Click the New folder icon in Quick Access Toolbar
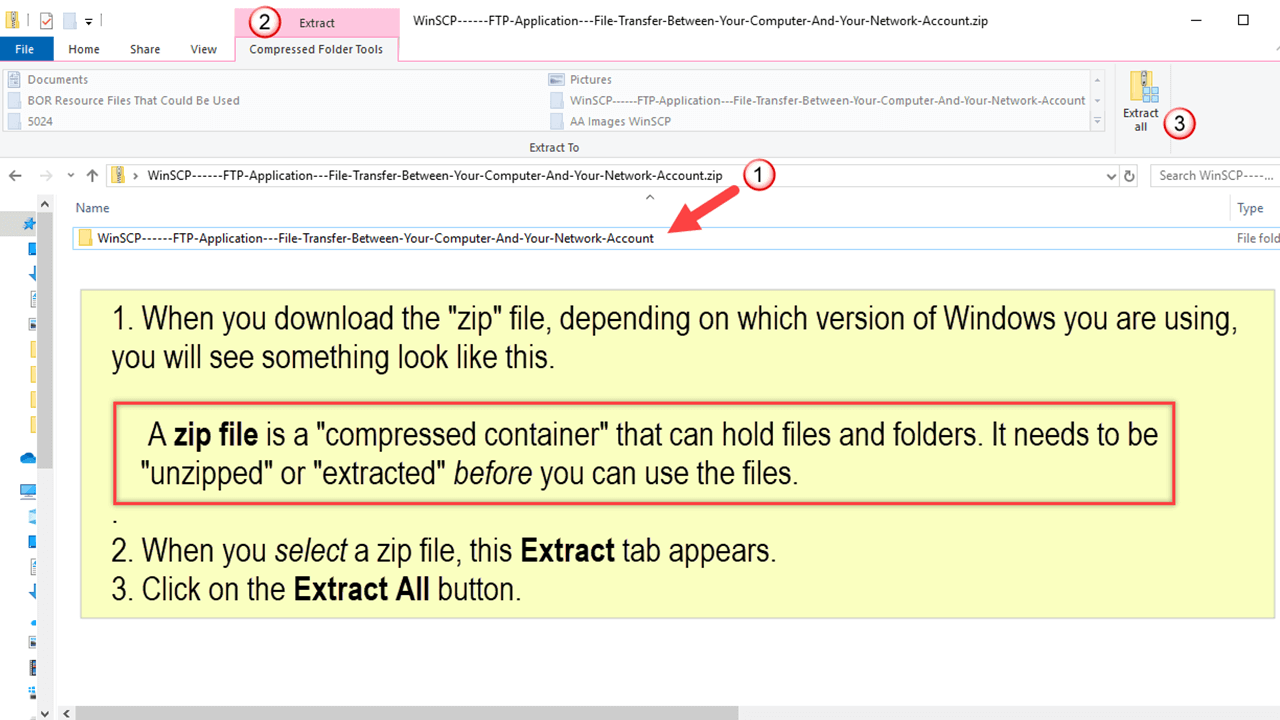The width and height of the screenshot is (1280, 720). (69, 20)
